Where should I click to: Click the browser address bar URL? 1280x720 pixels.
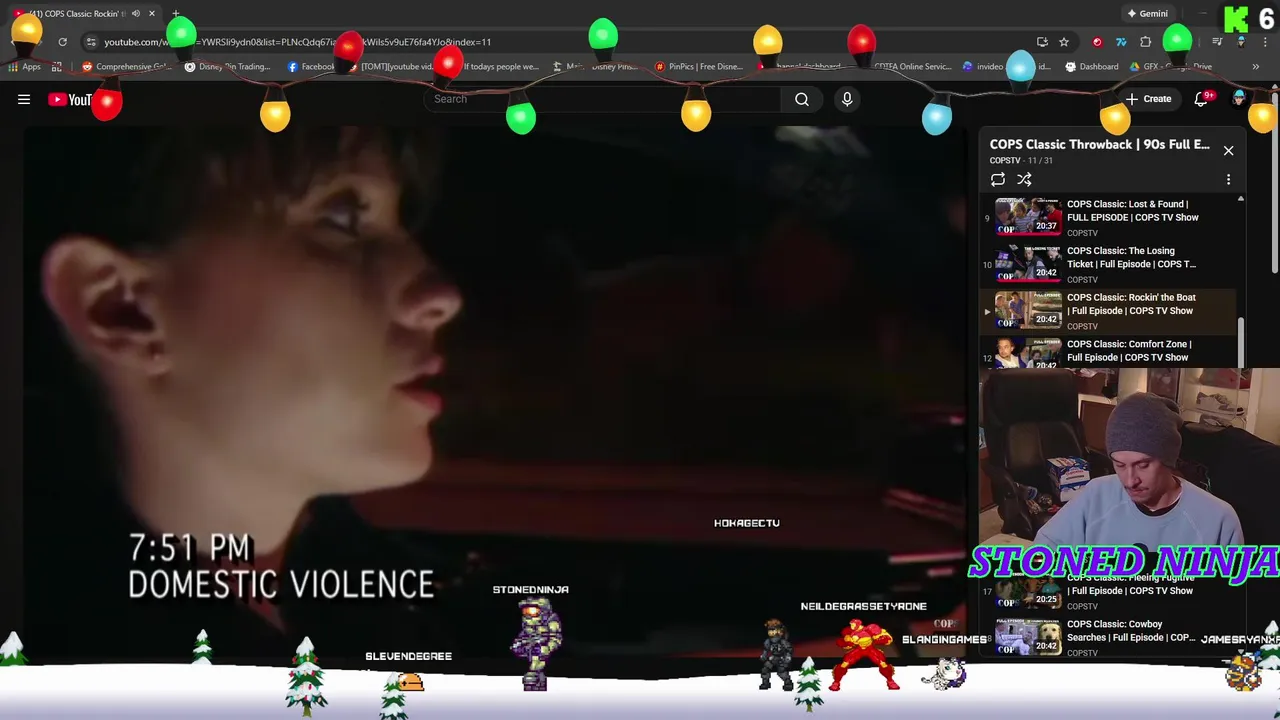[297, 42]
